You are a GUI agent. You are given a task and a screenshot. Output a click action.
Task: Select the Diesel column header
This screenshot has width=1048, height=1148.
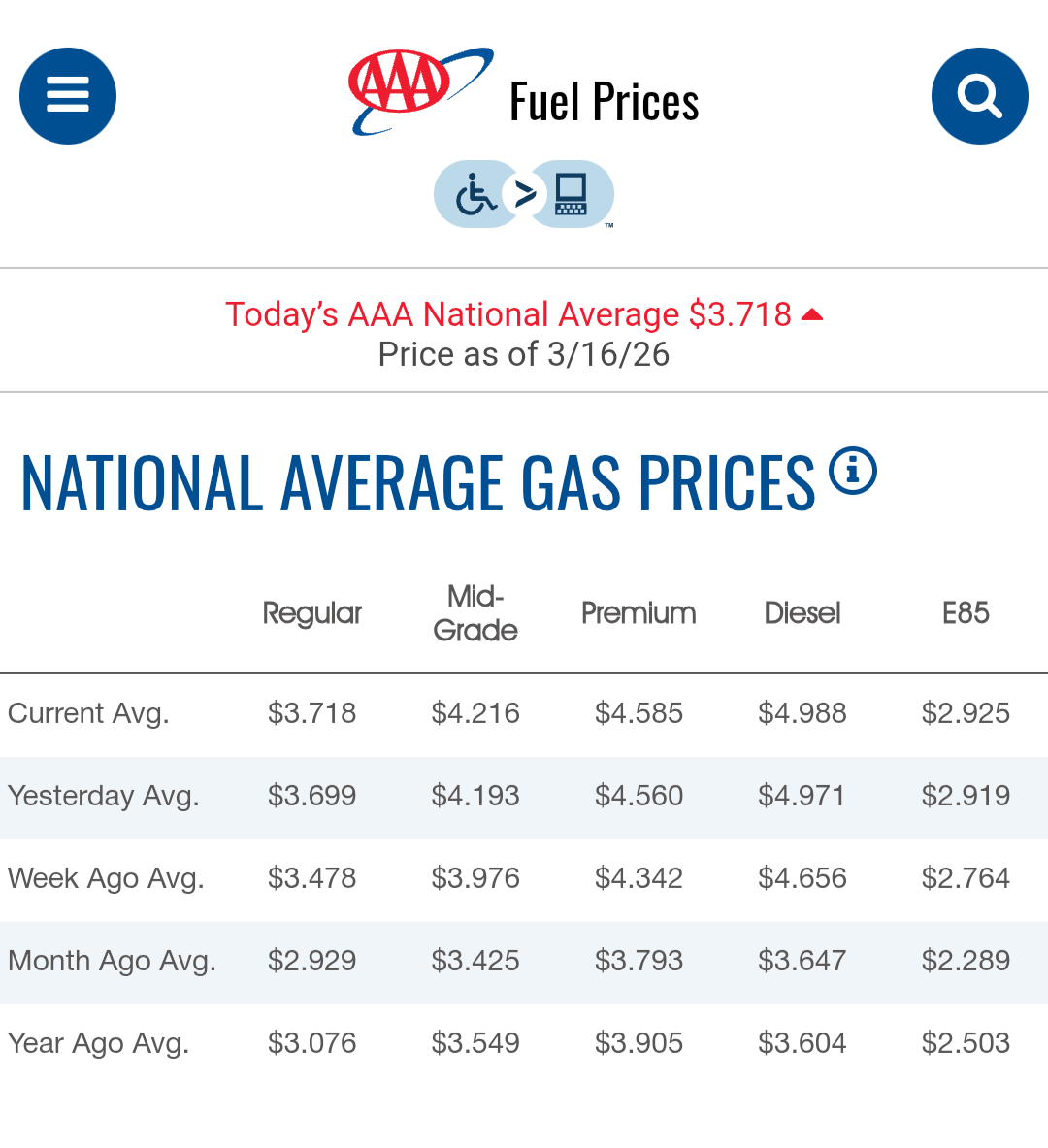pos(802,612)
